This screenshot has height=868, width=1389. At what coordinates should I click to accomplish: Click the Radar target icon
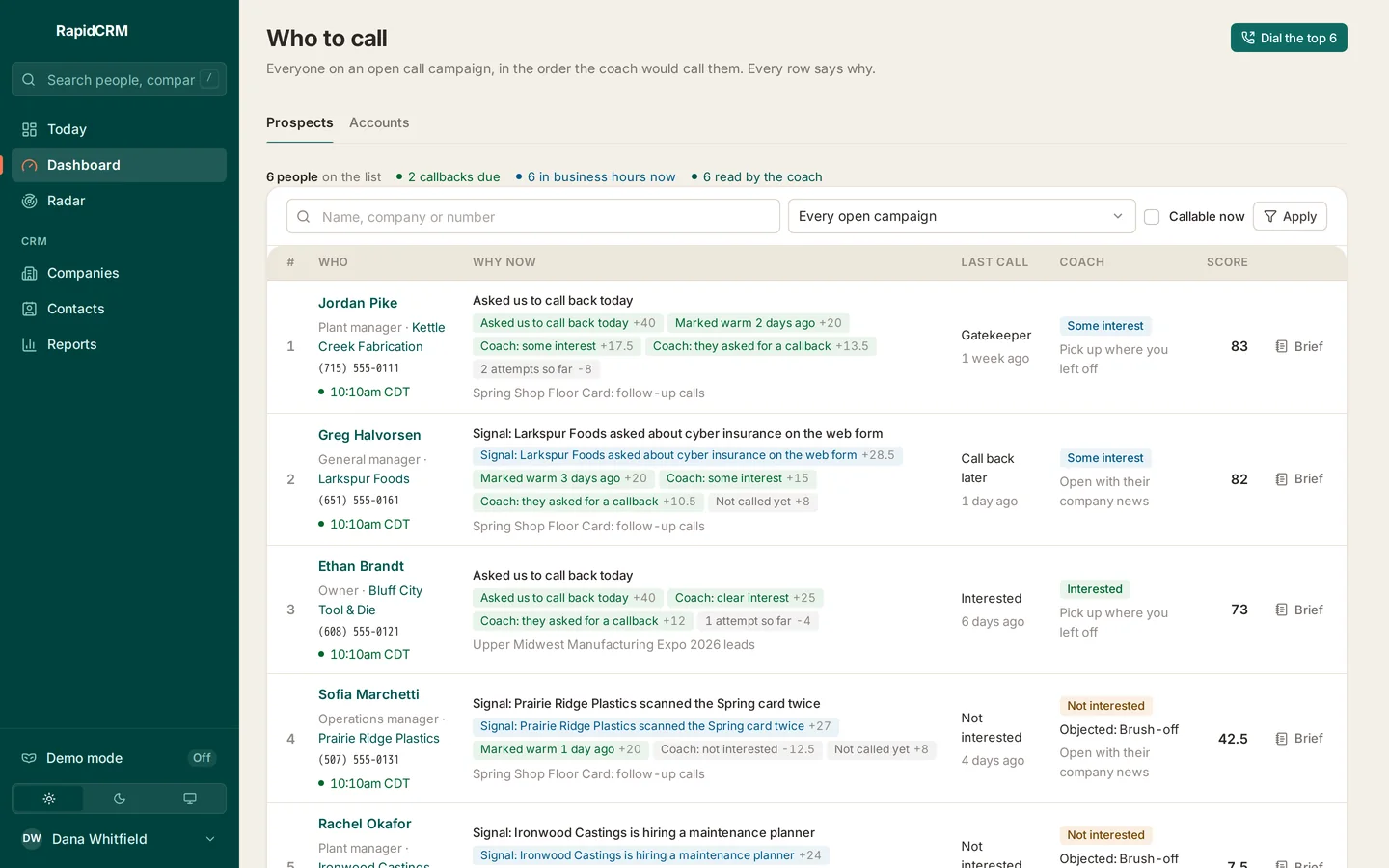click(29, 201)
